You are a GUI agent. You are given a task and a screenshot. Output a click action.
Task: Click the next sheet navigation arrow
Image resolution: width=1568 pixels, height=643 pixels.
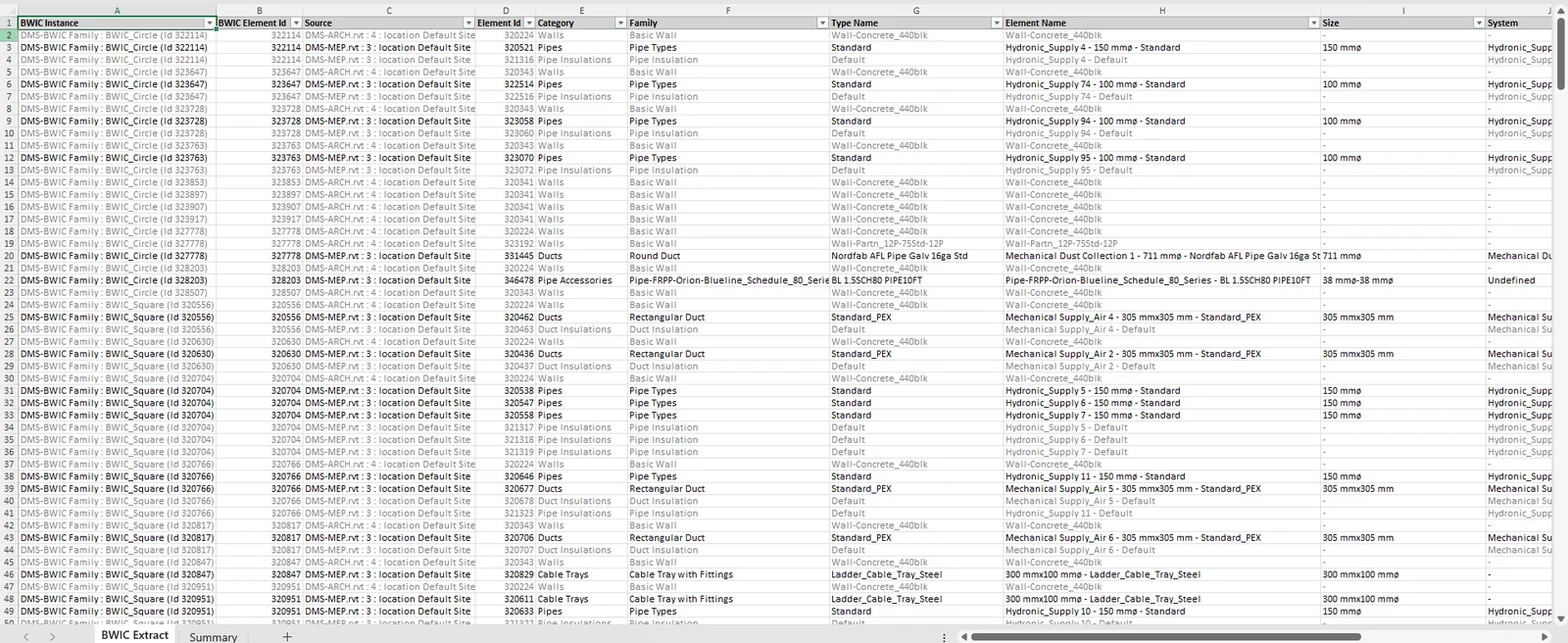click(52, 636)
